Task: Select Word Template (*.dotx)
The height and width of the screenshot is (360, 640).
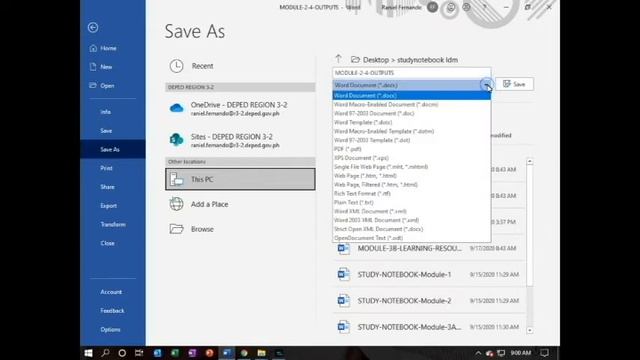Action: pos(411,122)
